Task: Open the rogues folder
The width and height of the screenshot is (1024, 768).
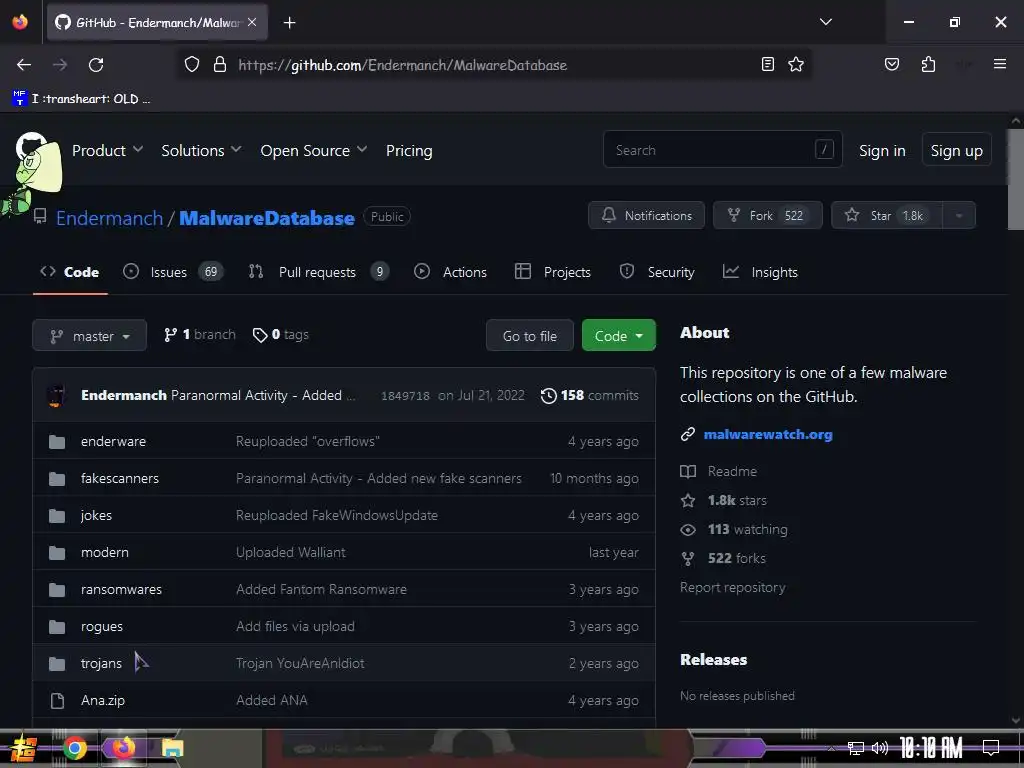Action: pos(101,626)
